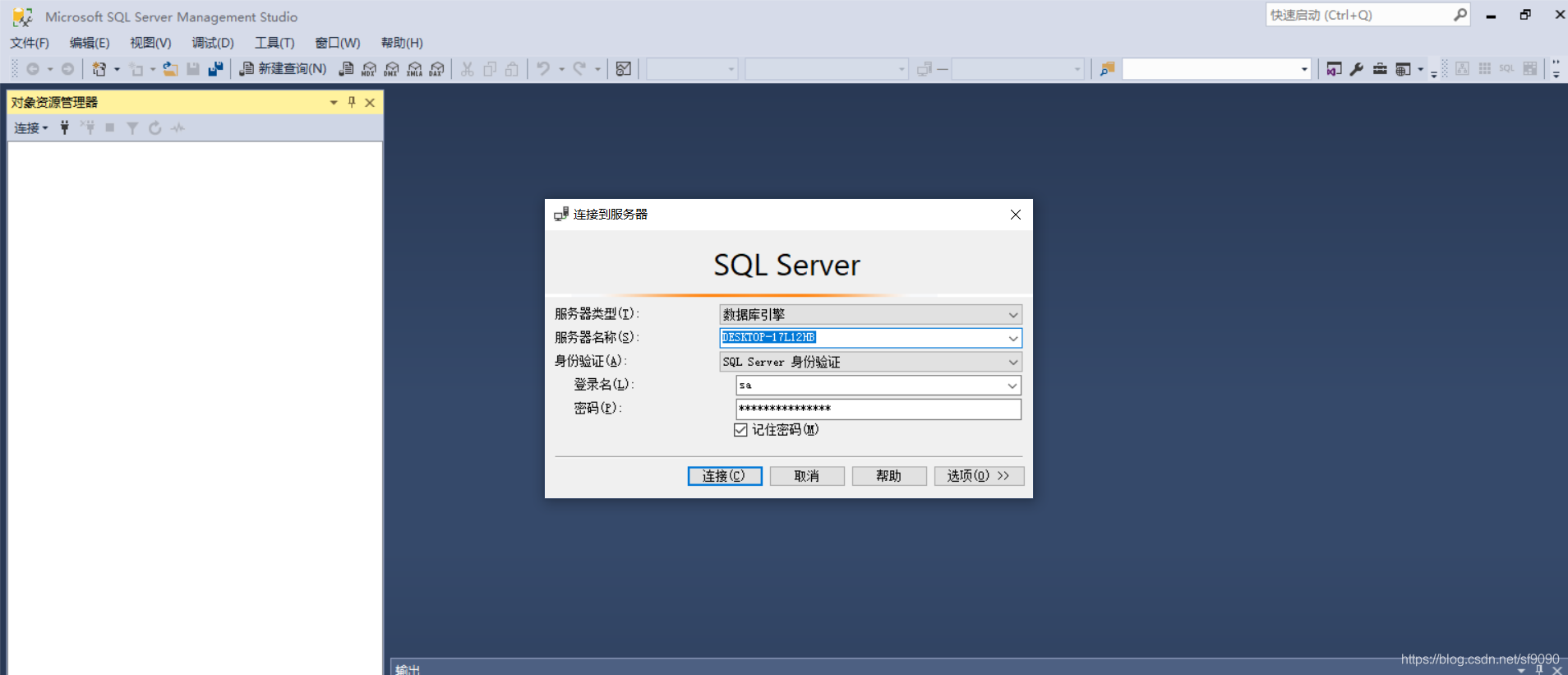Image resolution: width=1568 pixels, height=675 pixels.
Task: Click the XMLA query icon
Action: [415, 69]
